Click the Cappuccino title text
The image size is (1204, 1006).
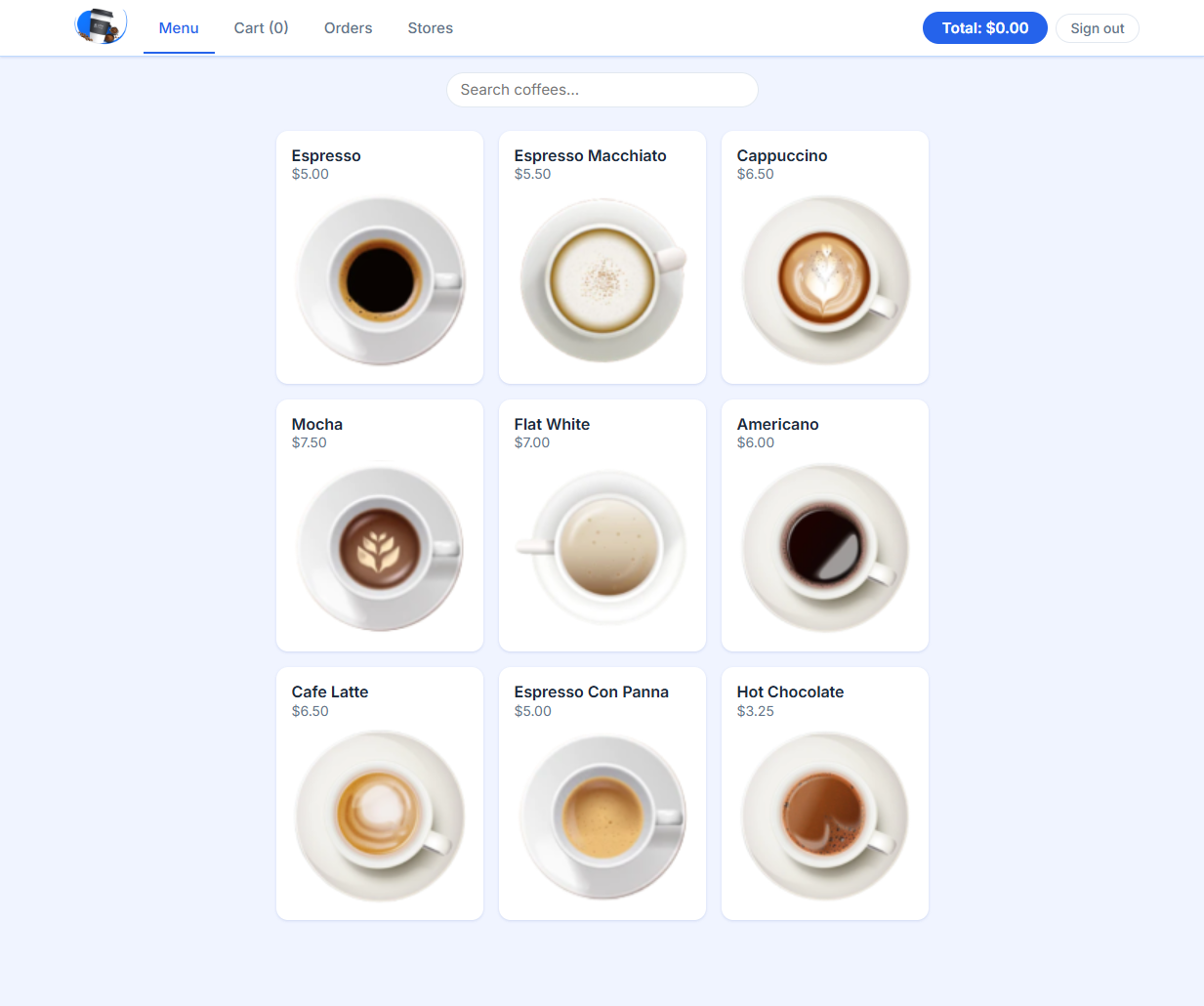[781, 155]
